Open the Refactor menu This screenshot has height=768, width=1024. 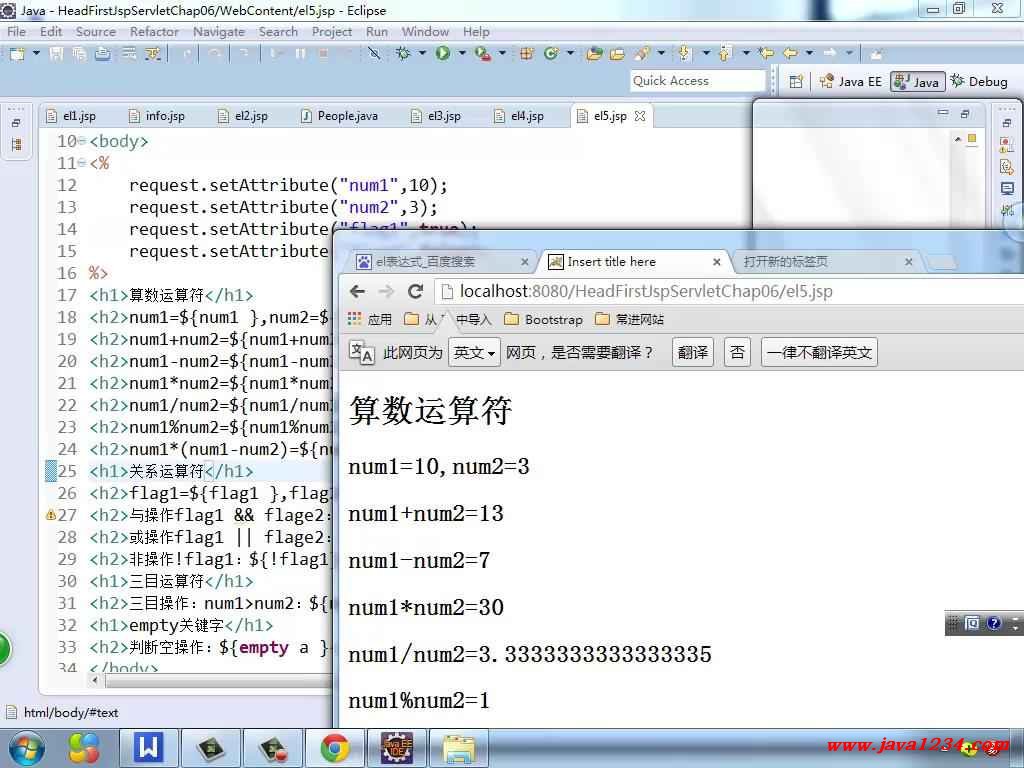tap(154, 31)
